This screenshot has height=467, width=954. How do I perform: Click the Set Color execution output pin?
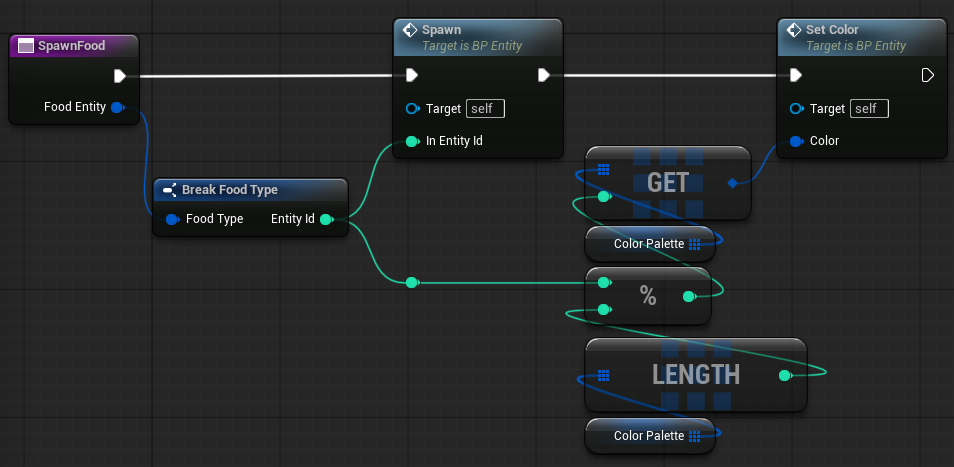(927, 75)
